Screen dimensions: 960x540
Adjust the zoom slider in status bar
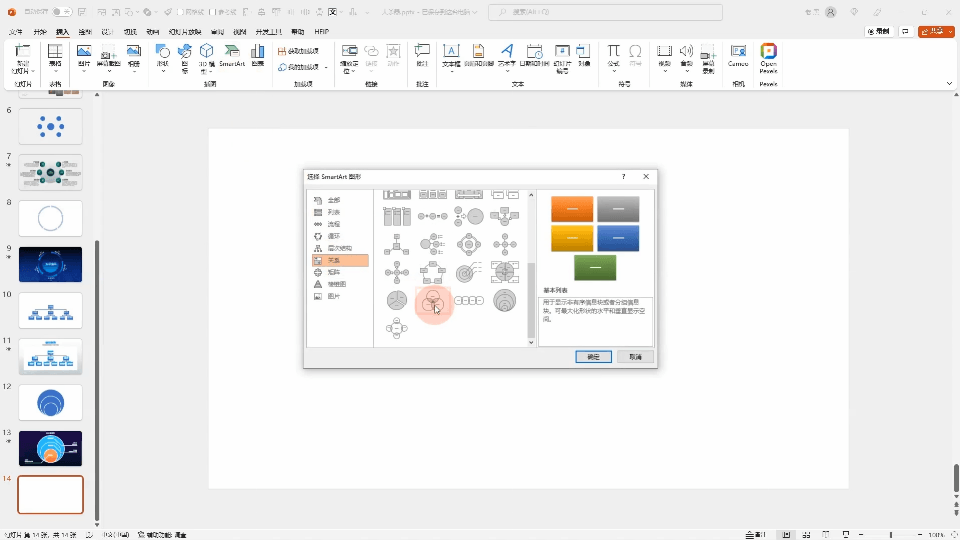click(891, 534)
